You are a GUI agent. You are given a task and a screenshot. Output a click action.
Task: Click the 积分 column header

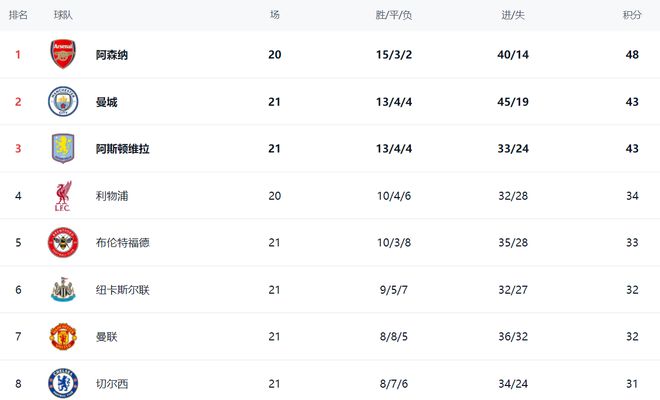pos(632,16)
